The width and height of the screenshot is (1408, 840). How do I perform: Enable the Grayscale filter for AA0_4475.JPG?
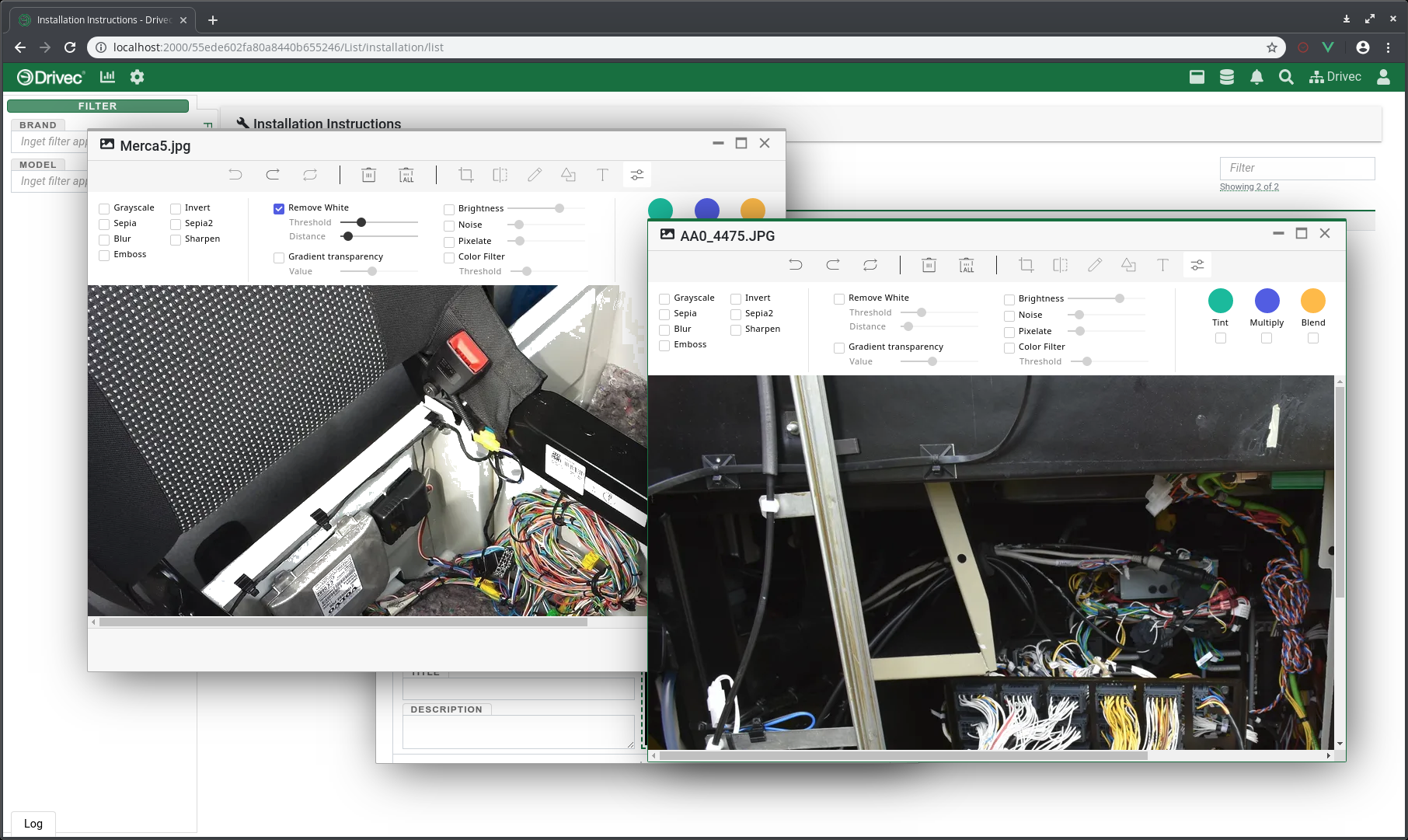click(x=664, y=298)
